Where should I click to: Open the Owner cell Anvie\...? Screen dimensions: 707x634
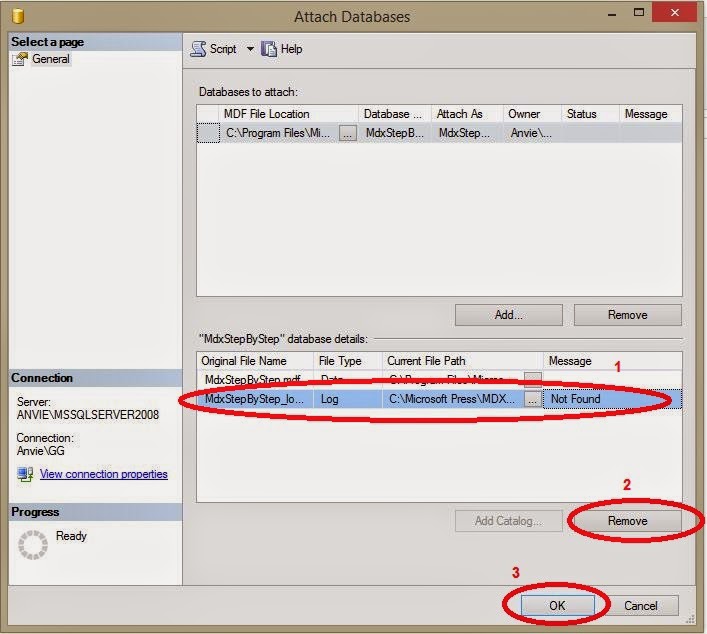tap(532, 133)
